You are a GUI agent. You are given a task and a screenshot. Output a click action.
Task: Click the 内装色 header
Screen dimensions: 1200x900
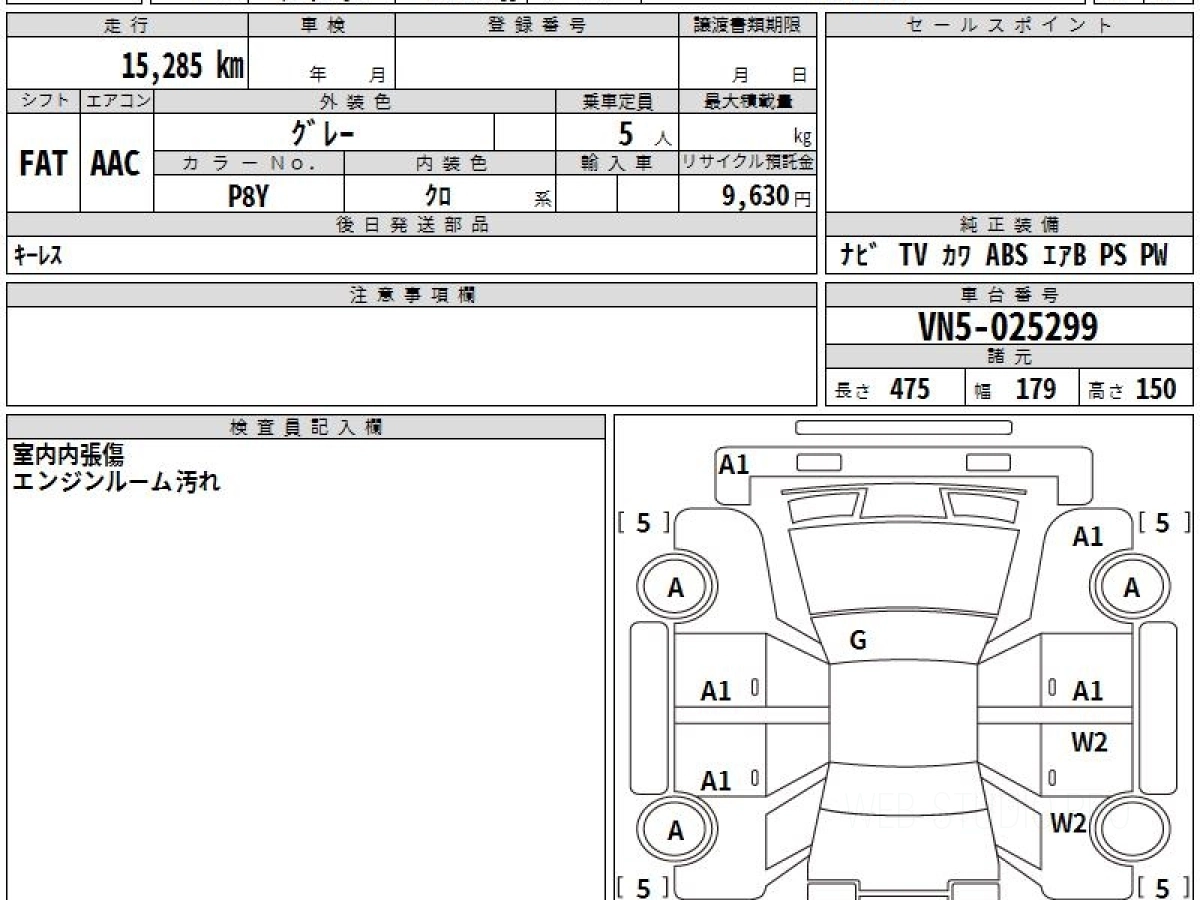click(x=450, y=164)
